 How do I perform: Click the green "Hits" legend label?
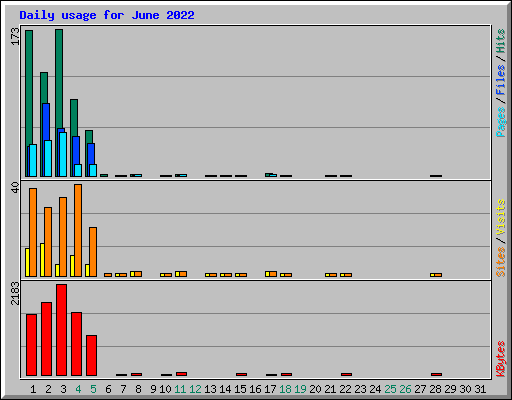(500, 41)
